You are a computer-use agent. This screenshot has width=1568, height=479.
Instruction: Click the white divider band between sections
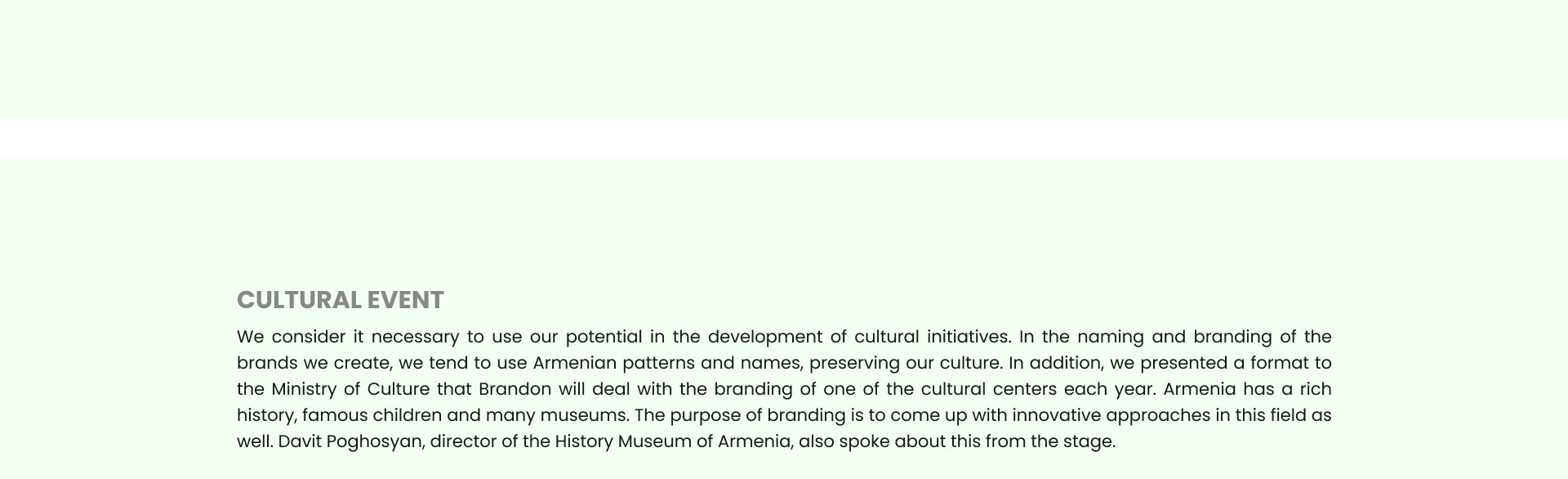pyautogui.click(x=784, y=137)
